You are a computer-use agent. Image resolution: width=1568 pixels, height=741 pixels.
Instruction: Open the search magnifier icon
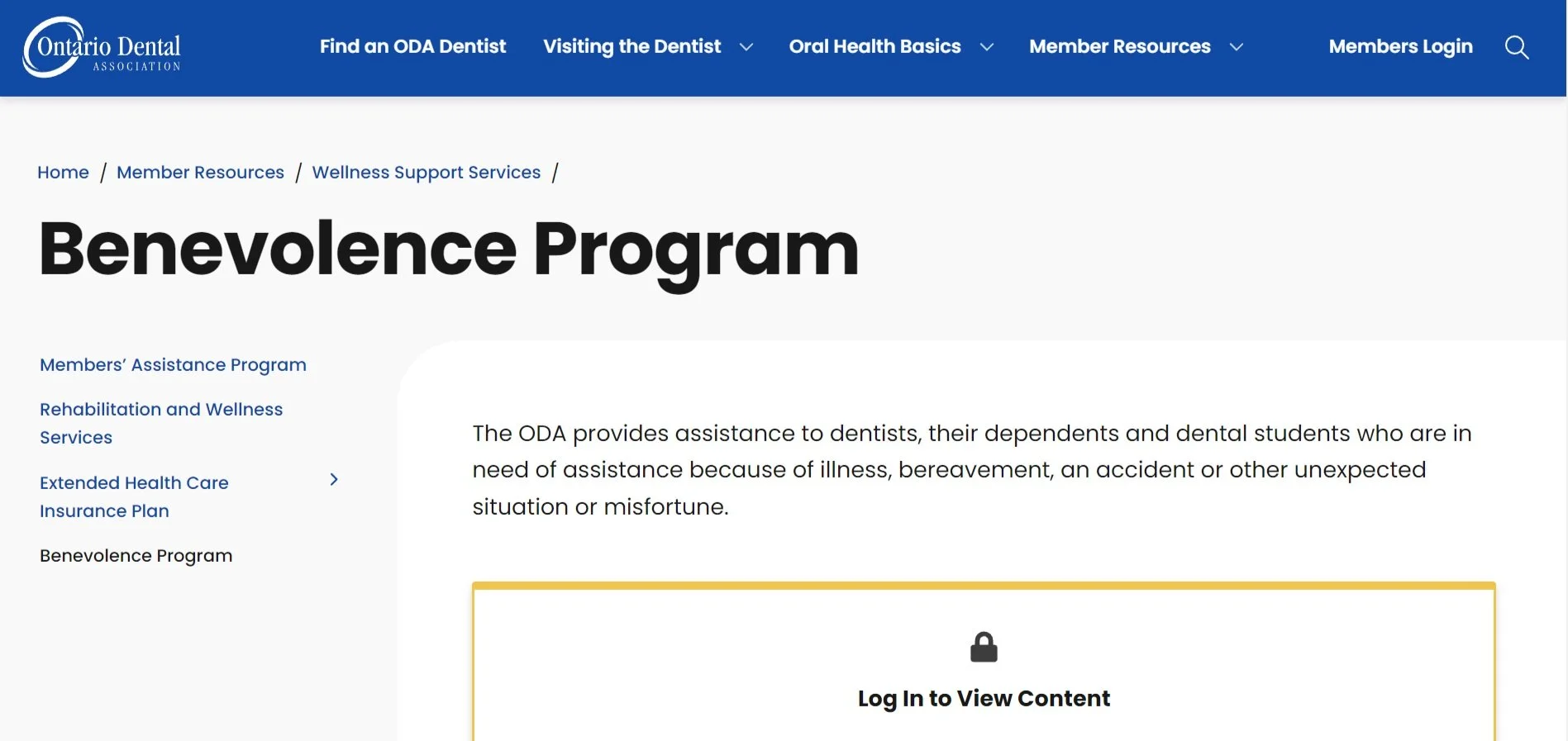(x=1517, y=47)
